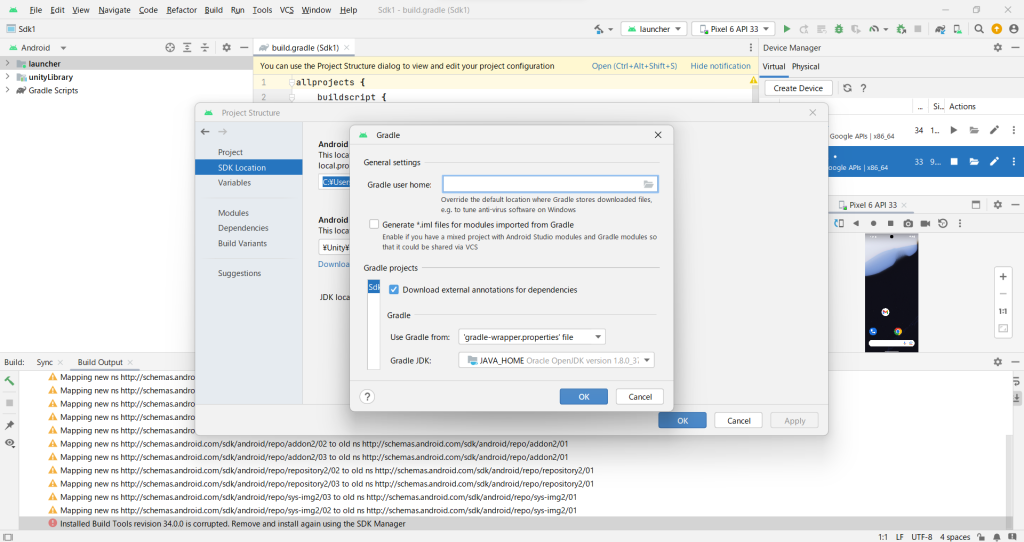Screen dimensions: 1024x542
Task: Click UTF-8 encoding in status bar
Action: (921, 537)
